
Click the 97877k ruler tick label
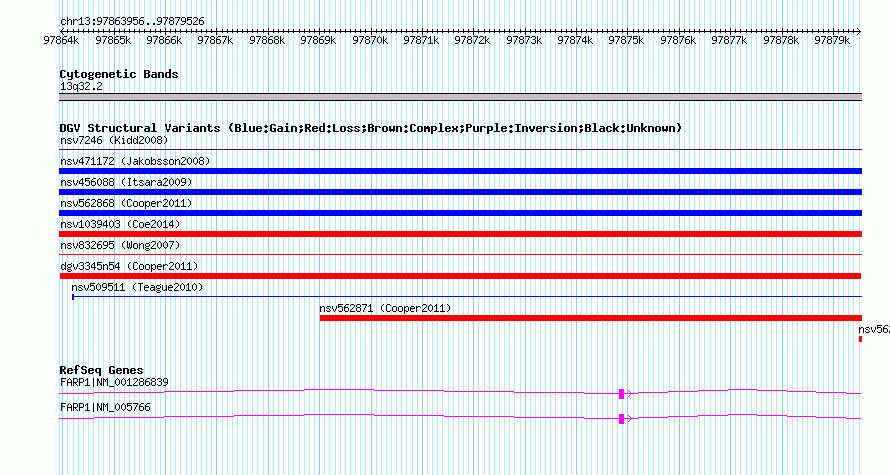pos(729,40)
